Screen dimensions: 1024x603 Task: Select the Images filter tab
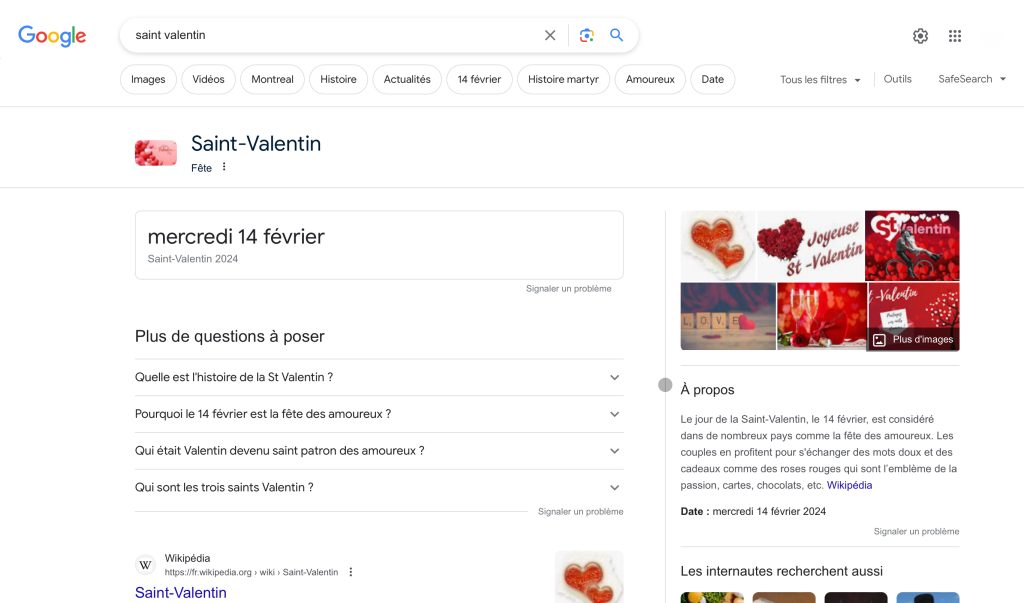tap(148, 80)
